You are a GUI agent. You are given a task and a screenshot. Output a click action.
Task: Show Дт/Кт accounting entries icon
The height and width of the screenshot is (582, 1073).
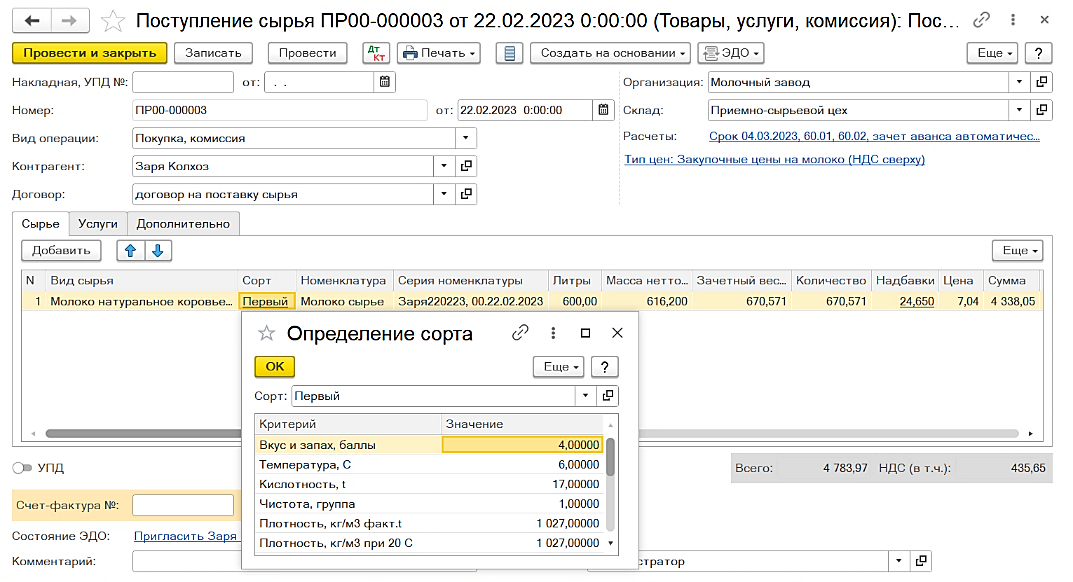pos(376,53)
